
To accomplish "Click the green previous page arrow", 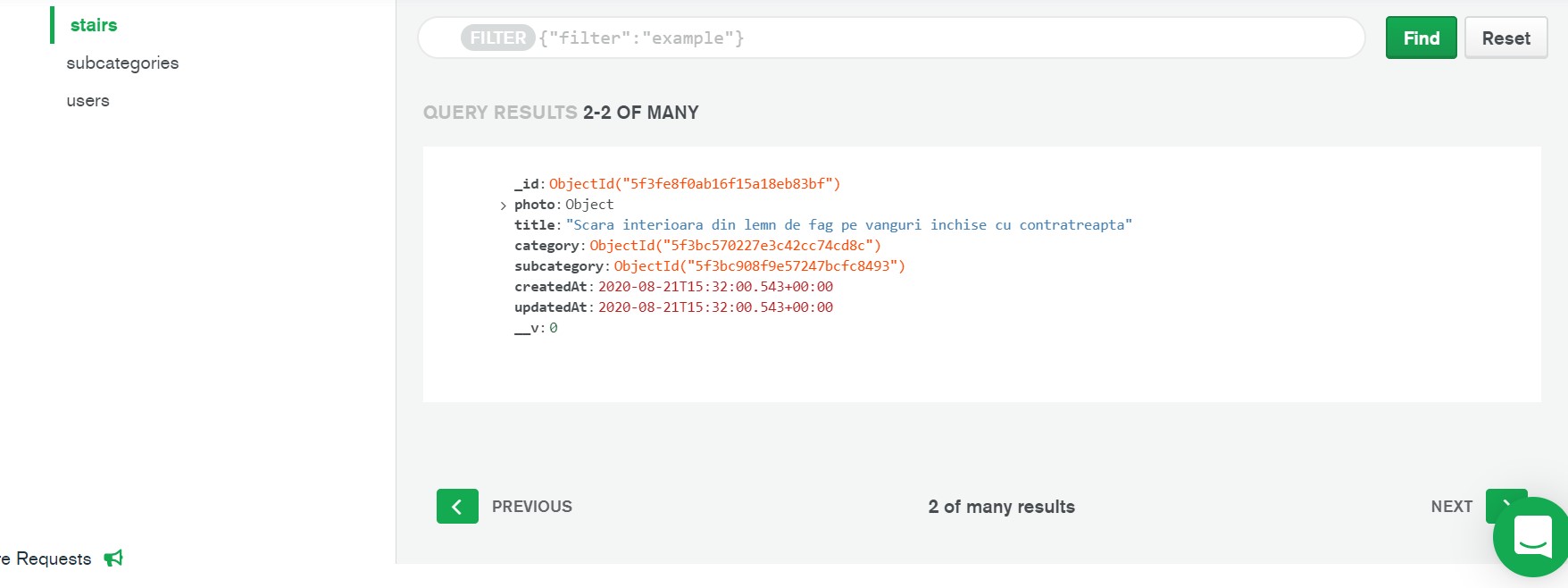I will pos(457,507).
